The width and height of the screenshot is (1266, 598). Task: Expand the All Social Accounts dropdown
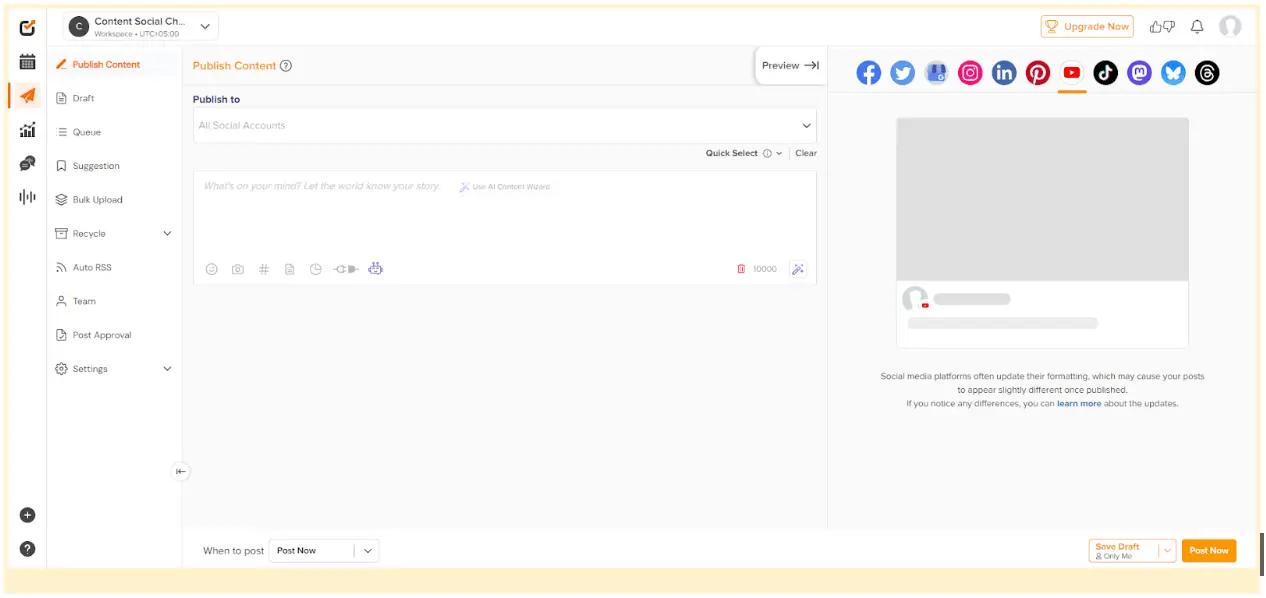pyautogui.click(x=505, y=126)
